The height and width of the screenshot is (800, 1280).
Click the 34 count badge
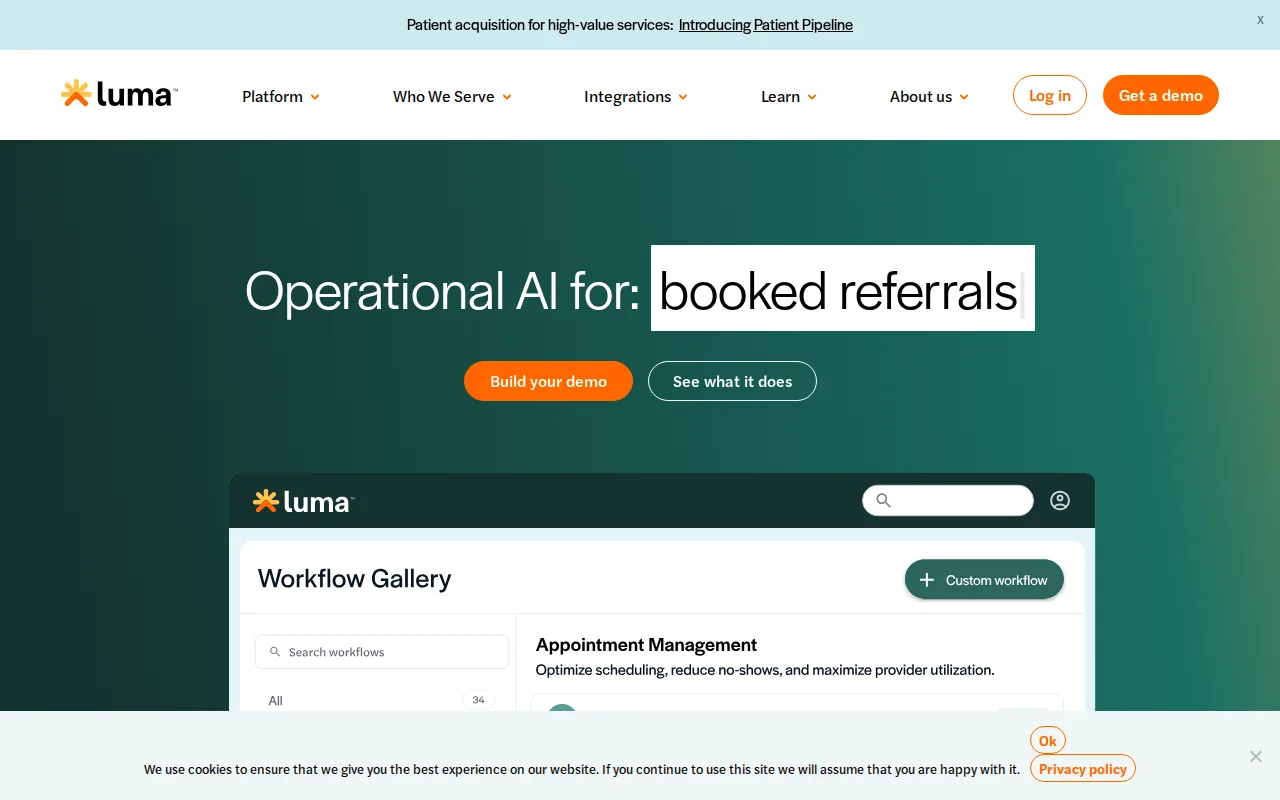(x=479, y=700)
